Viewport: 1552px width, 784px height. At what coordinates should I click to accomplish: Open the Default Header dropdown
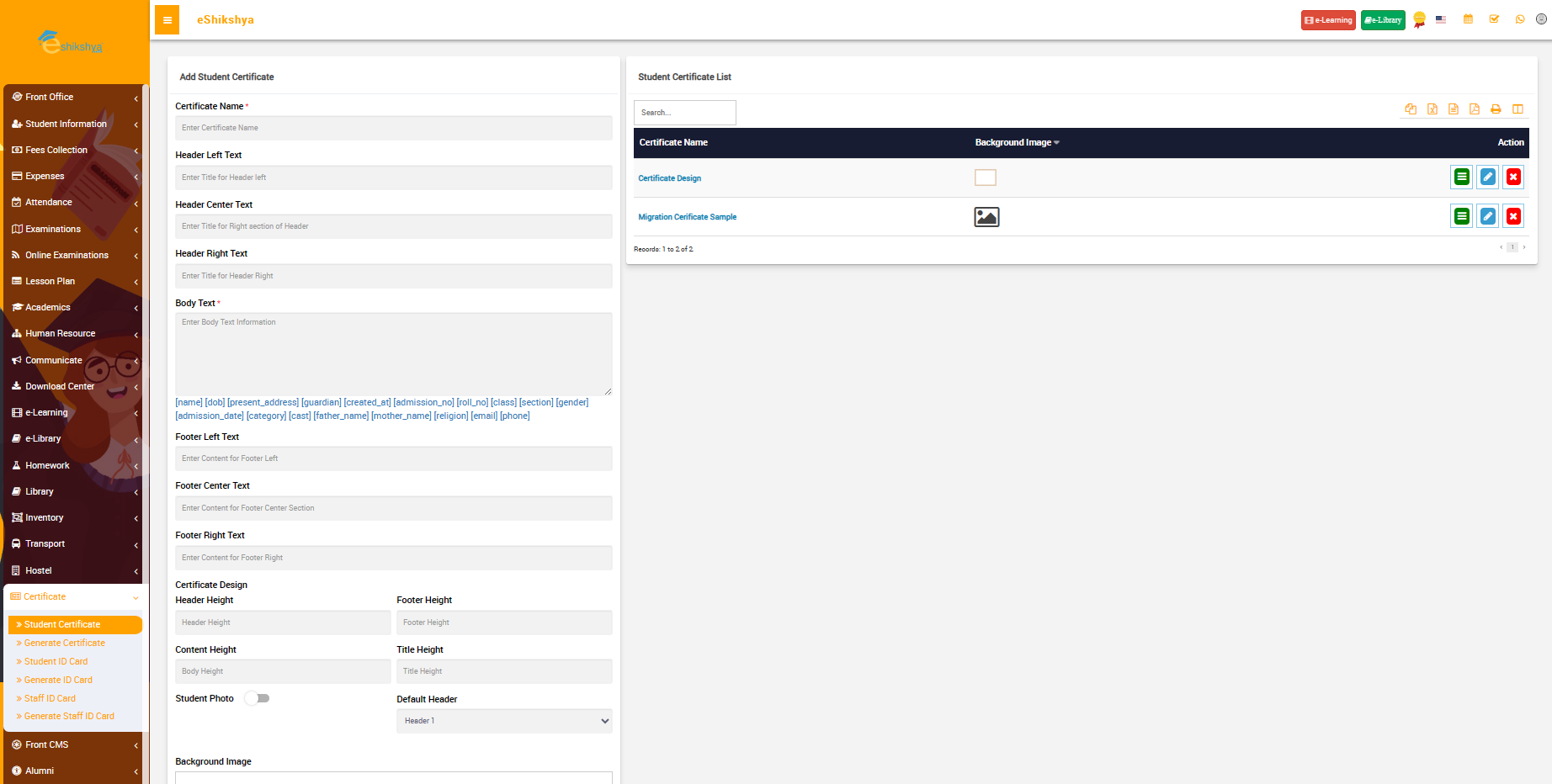click(x=504, y=721)
